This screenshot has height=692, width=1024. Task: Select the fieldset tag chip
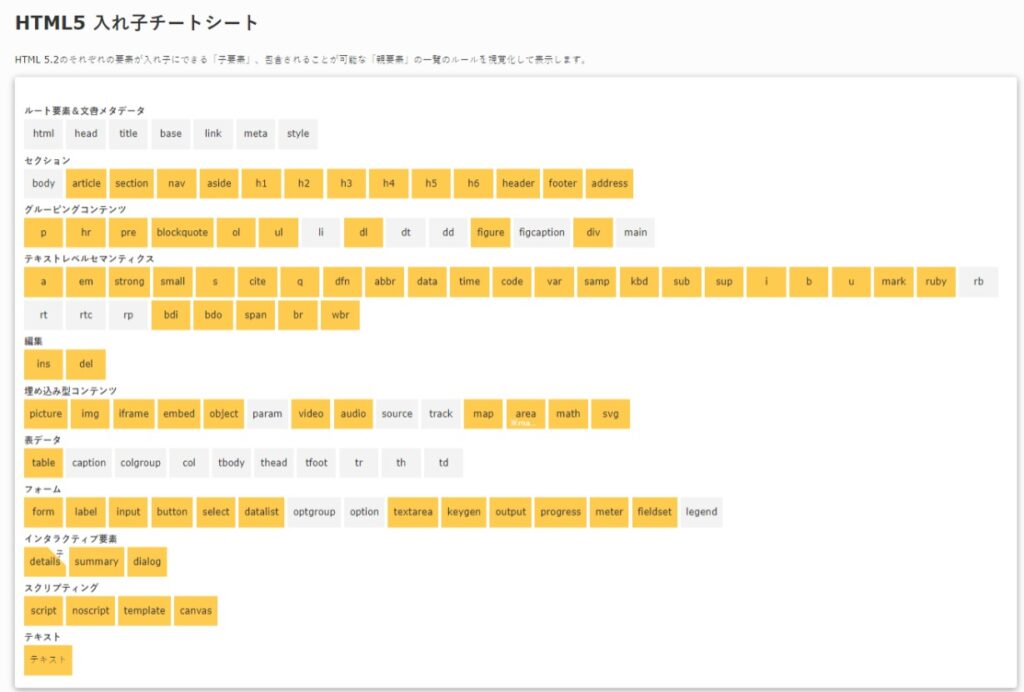(x=654, y=511)
